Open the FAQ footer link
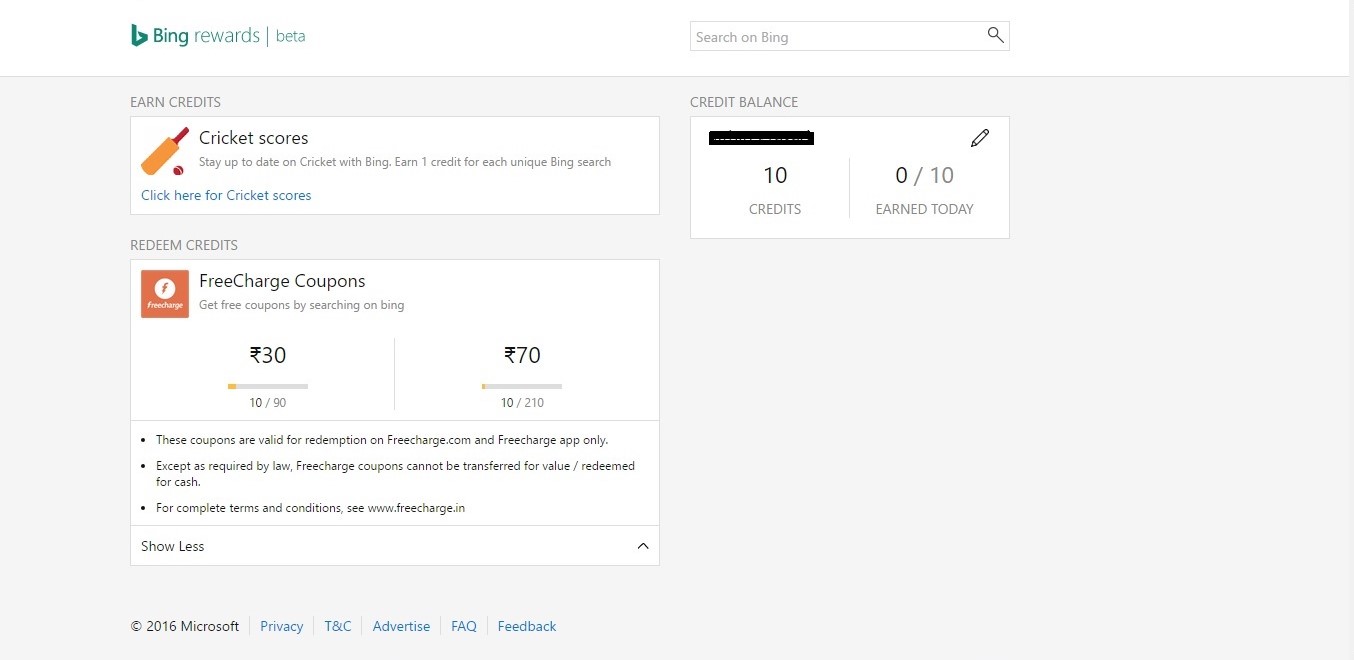Screen dimensions: 1354x660 tap(464, 626)
